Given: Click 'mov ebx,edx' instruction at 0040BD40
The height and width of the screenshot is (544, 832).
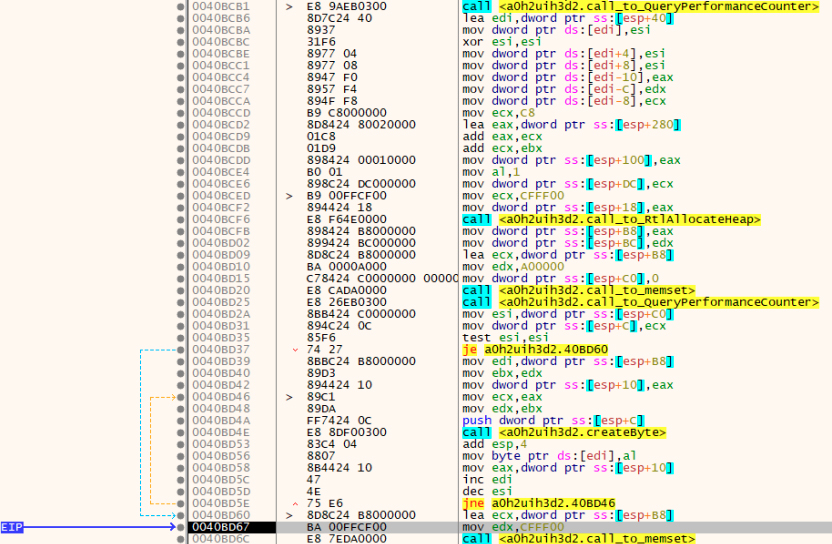Looking at the screenshot, I should pyautogui.click(x=501, y=373).
